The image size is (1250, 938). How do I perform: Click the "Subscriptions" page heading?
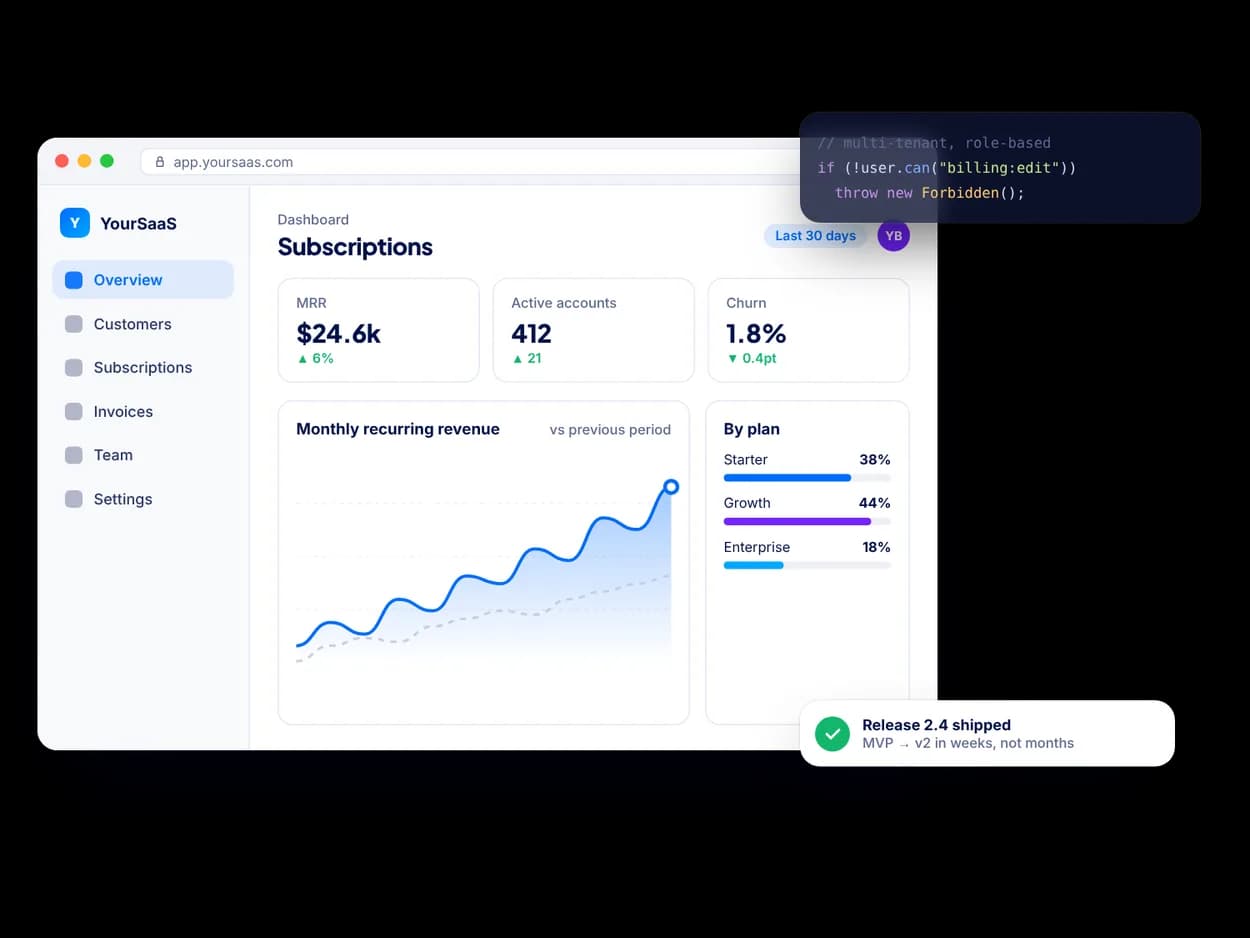tap(355, 247)
